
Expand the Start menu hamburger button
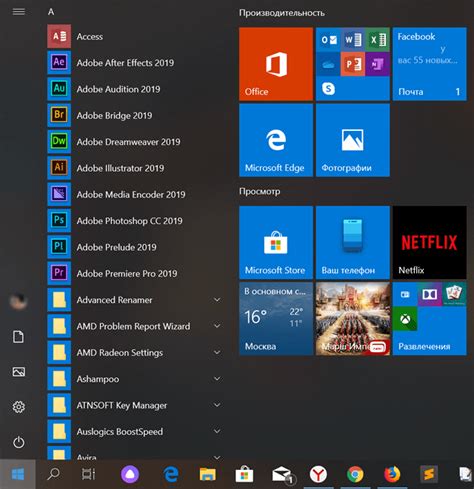19,12
